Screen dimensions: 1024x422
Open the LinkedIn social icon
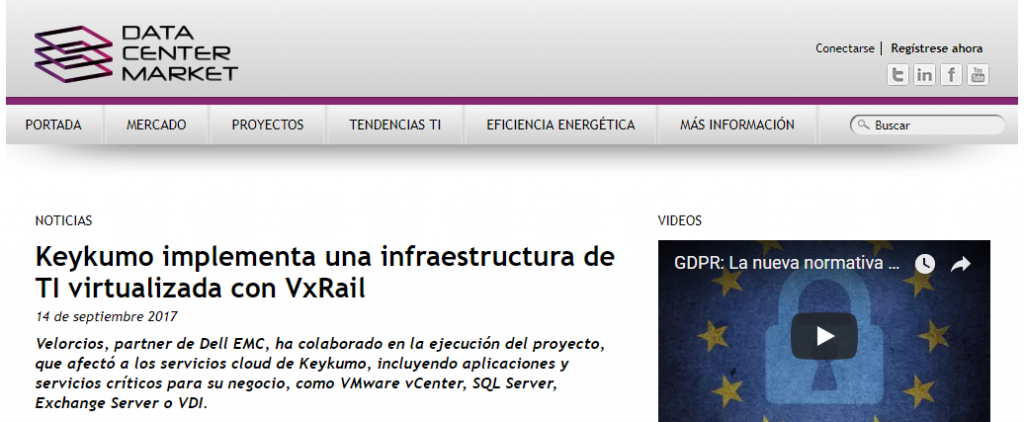point(924,74)
